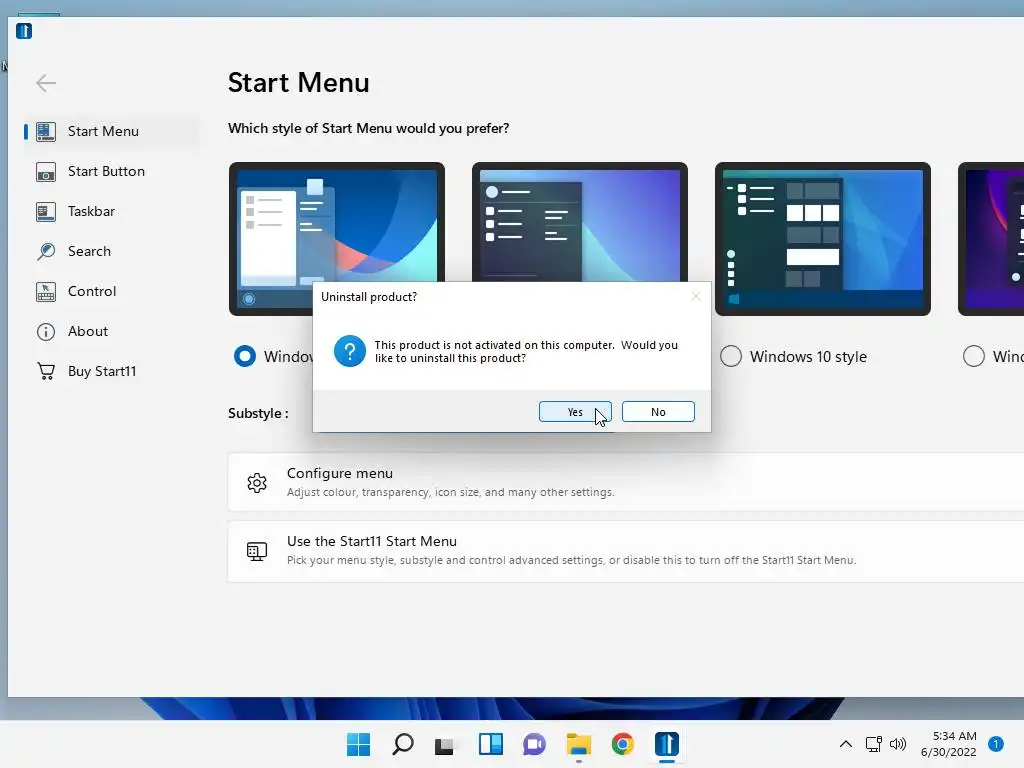
Task: Click the Start Button sidebar icon
Action: click(46, 172)
